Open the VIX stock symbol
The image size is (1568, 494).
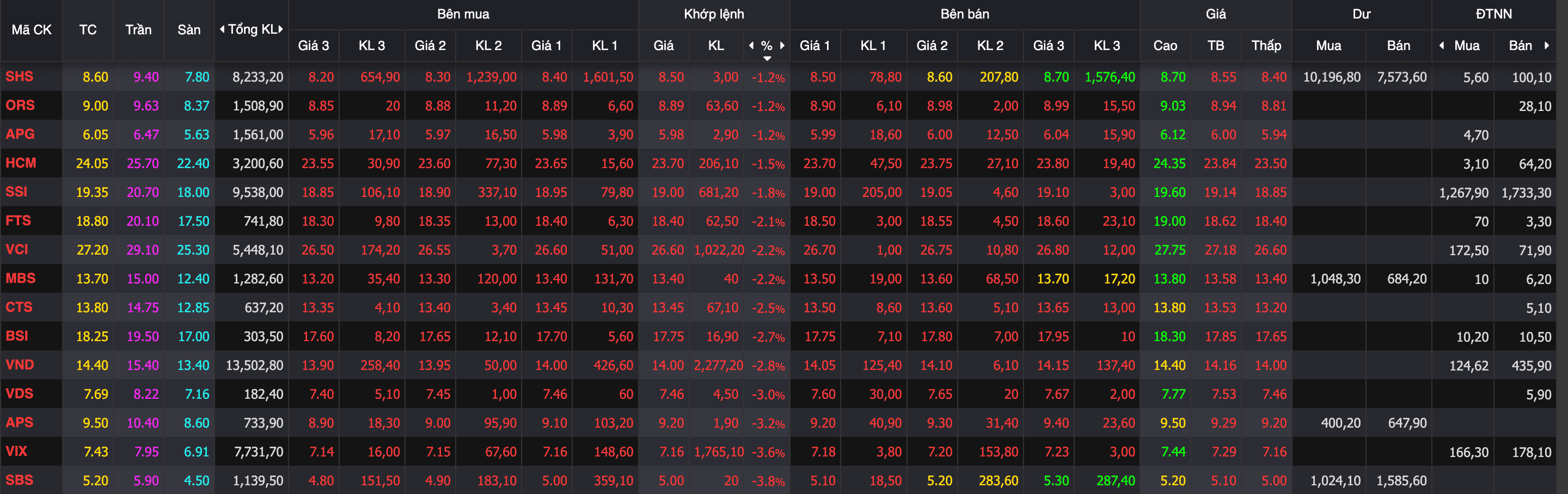[16, 452]
